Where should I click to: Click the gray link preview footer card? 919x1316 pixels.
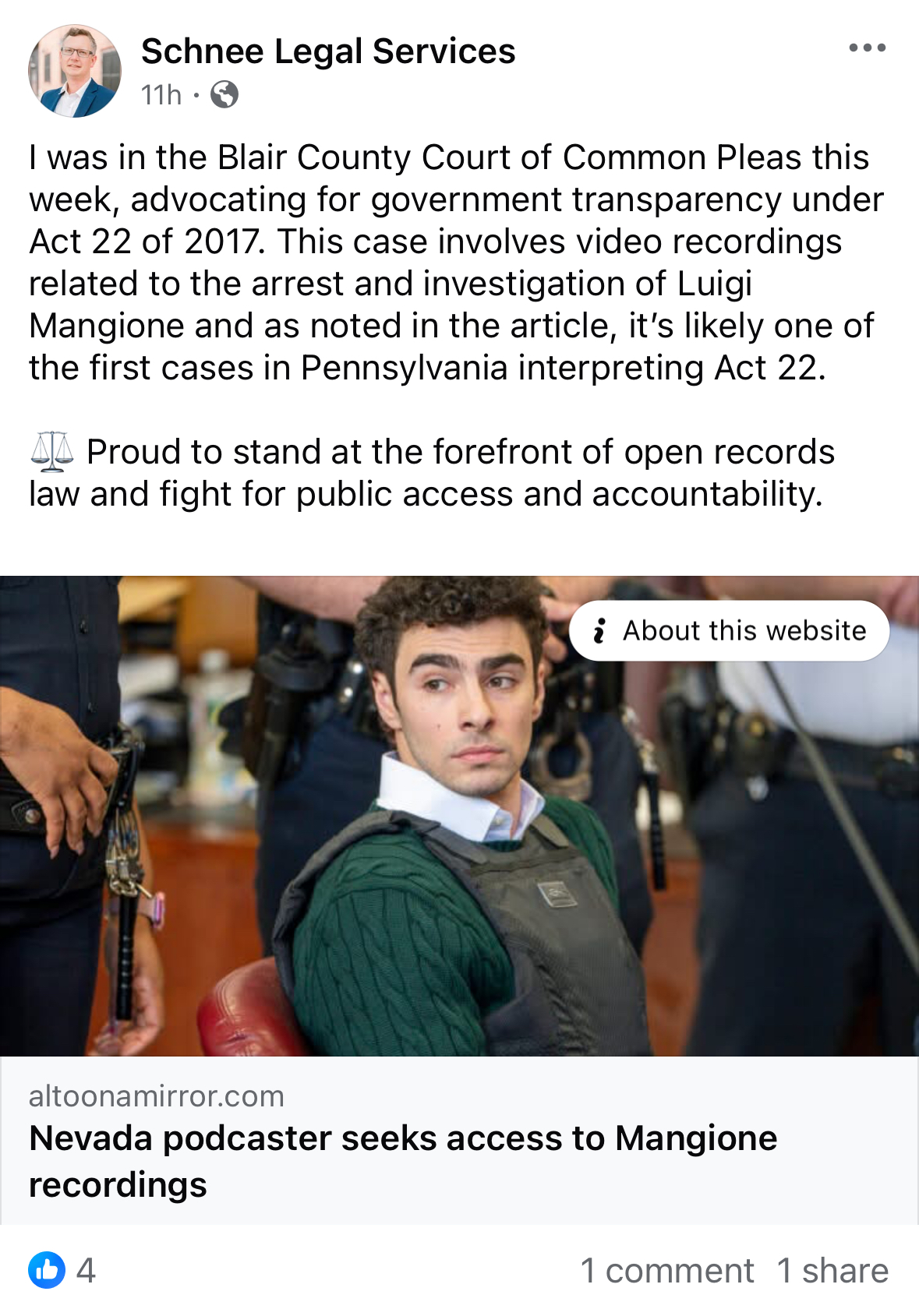tap(459, 1140)
